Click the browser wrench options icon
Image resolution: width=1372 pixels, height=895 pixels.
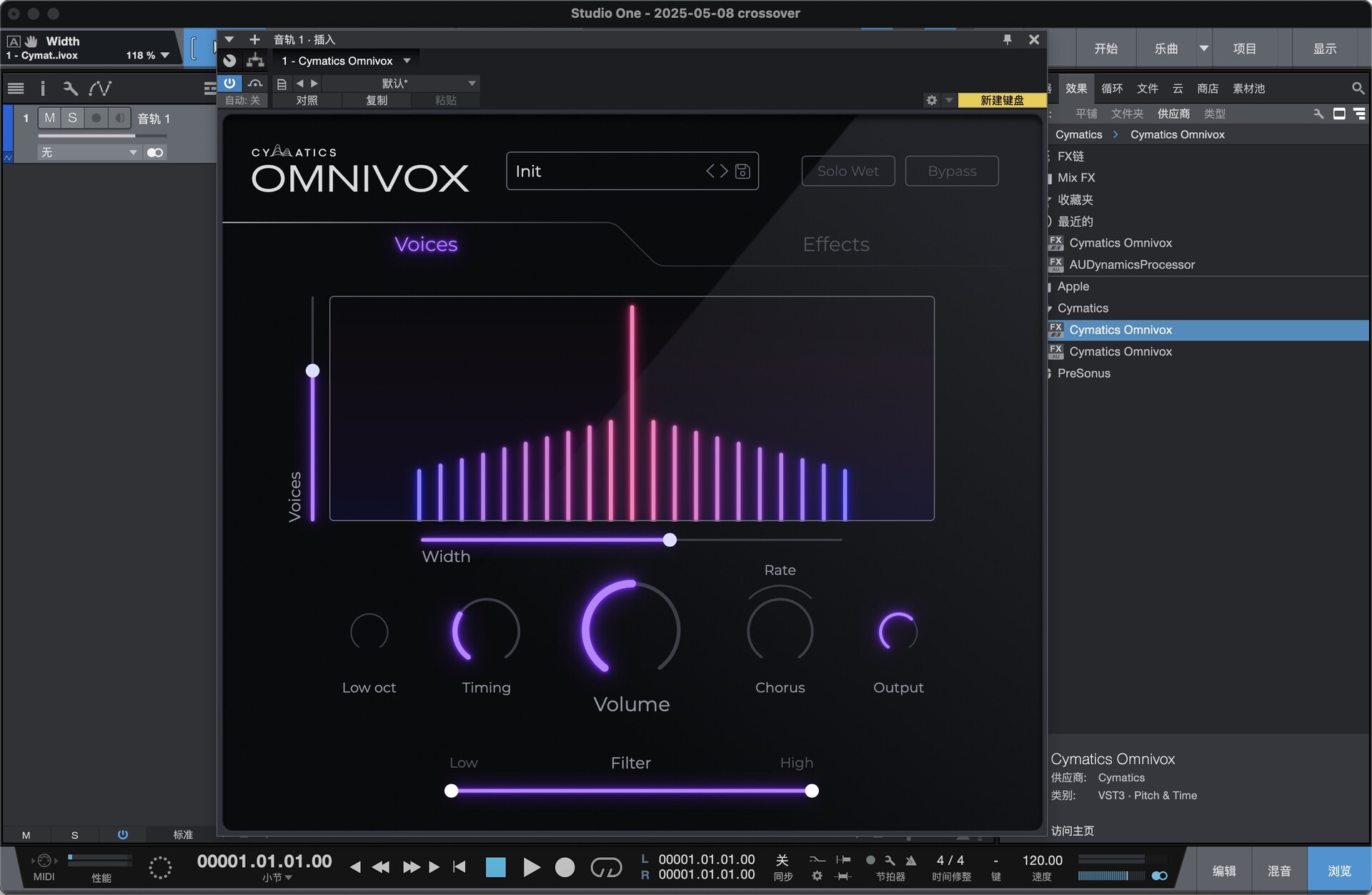pos(1318,114)
